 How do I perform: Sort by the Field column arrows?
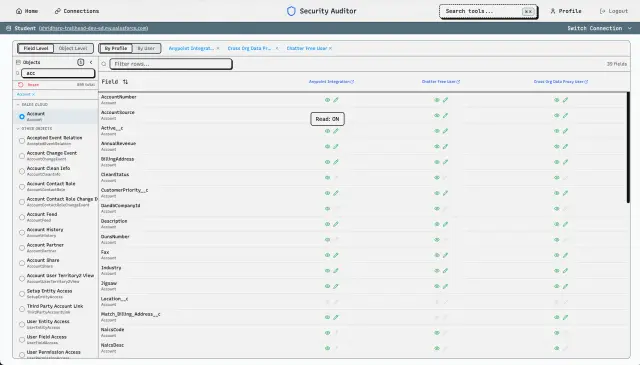[125, 82]
